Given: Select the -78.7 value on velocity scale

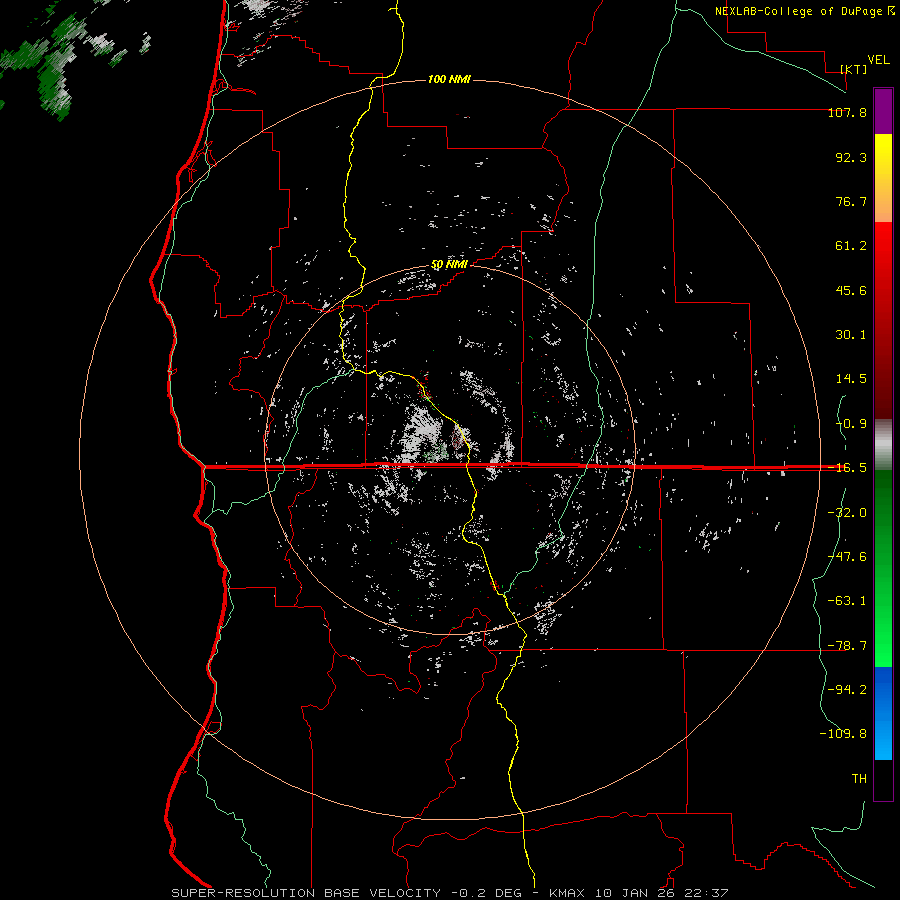Looking at the screenshot, I should tap(847, 646).
